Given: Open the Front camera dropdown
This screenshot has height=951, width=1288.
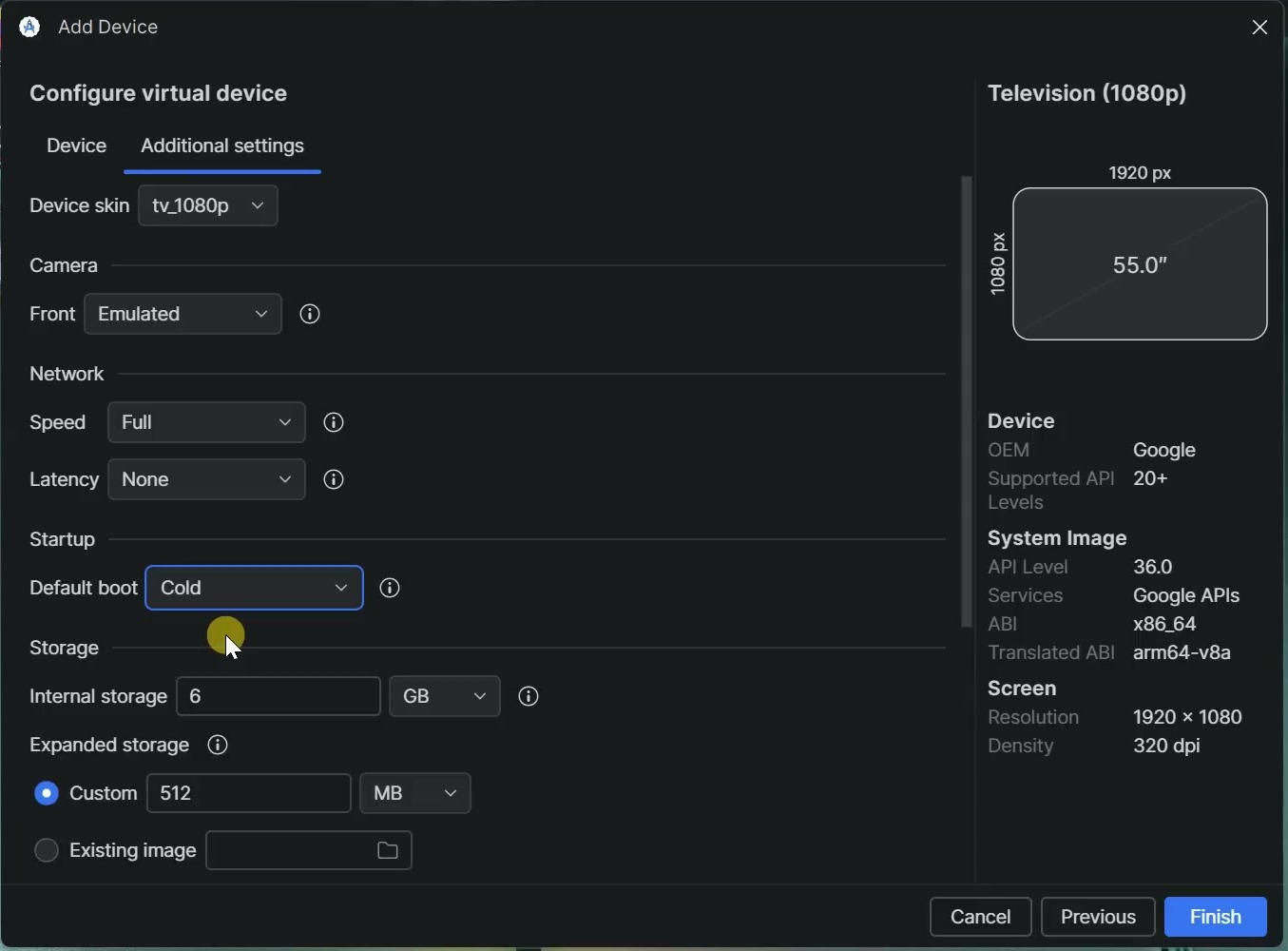Looking at the screenshot, I should pos(183,315).
